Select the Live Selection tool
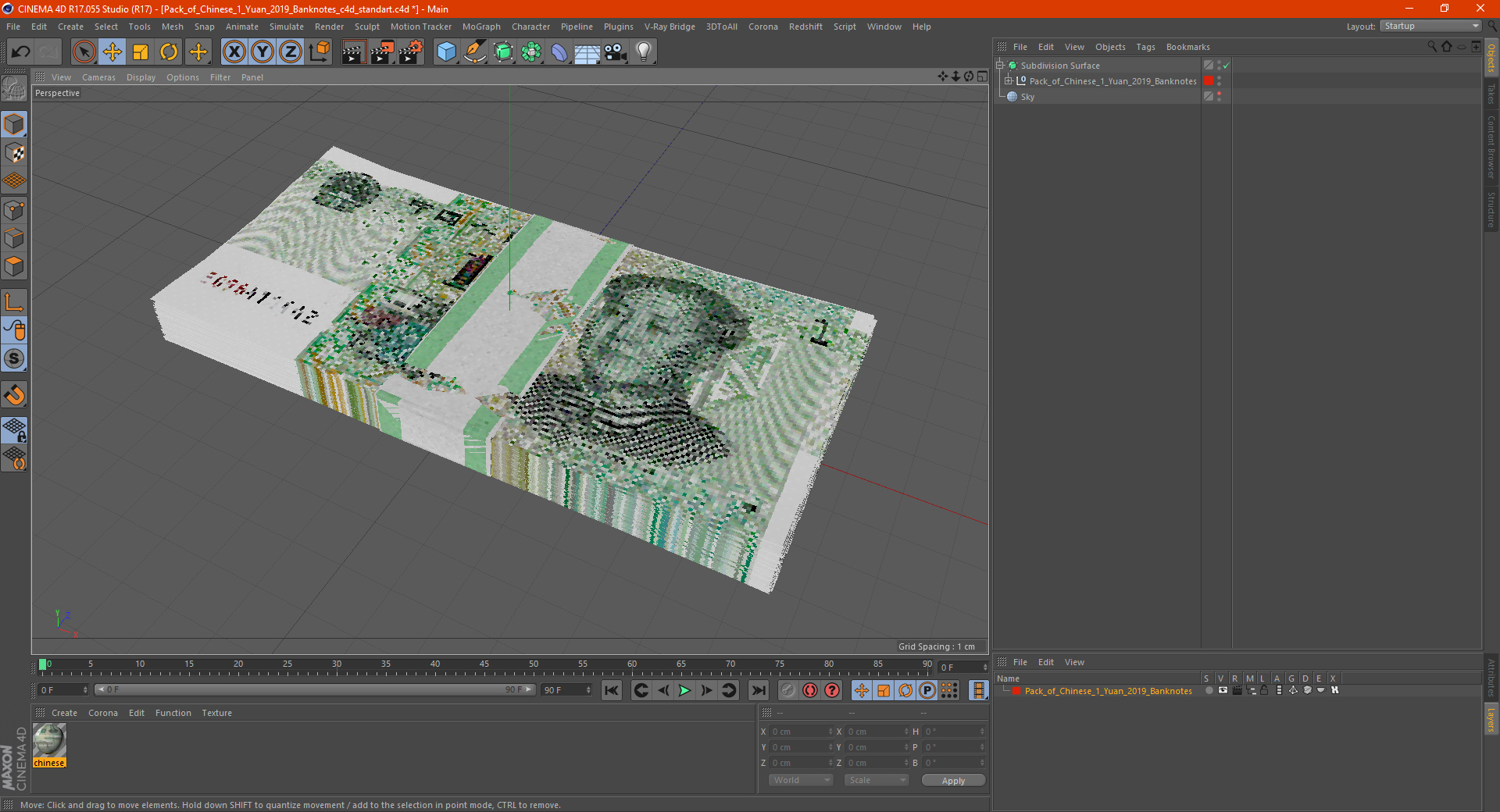This screenshot has width=1500, height=812. (x=84, y=52)
